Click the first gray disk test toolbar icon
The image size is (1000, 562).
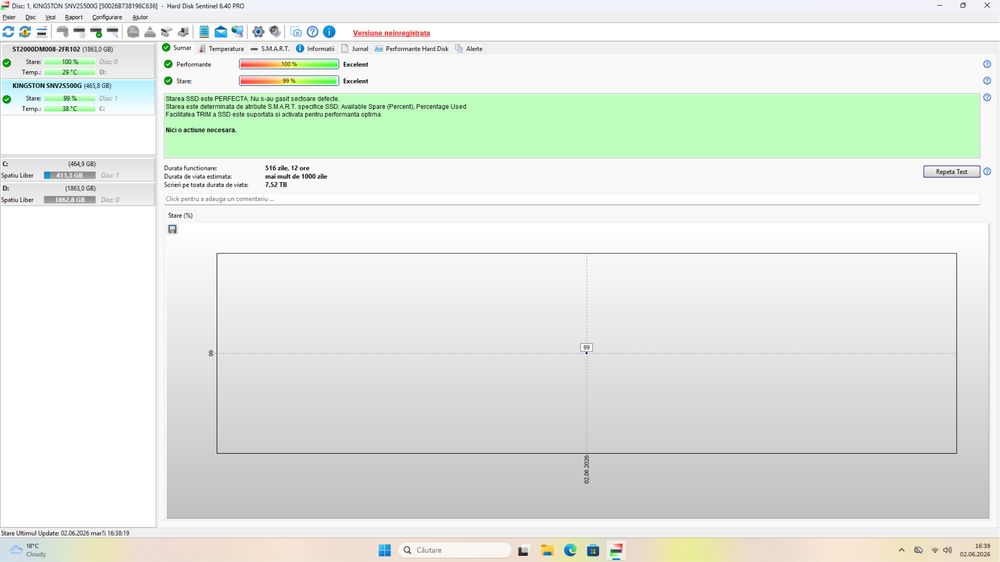62,32
